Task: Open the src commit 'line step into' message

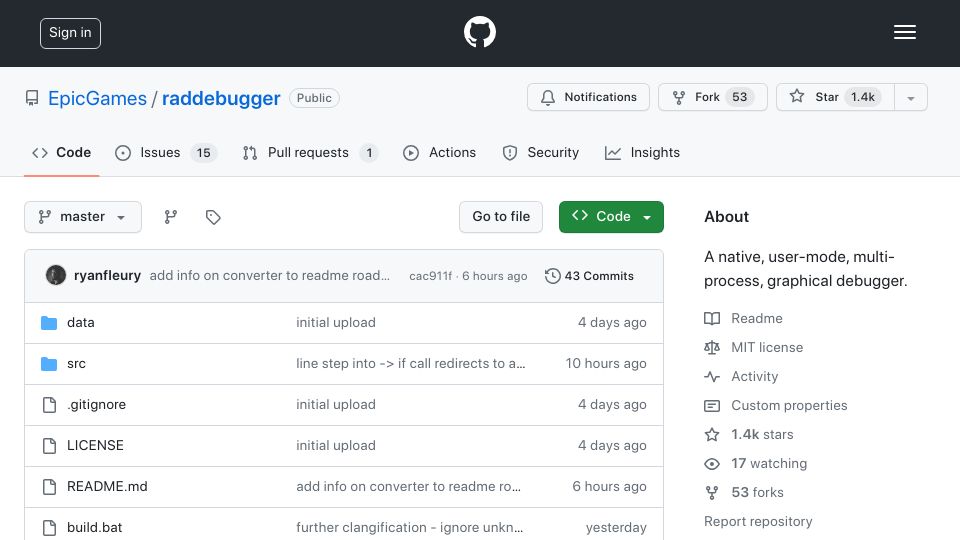Action: point(410,364)
